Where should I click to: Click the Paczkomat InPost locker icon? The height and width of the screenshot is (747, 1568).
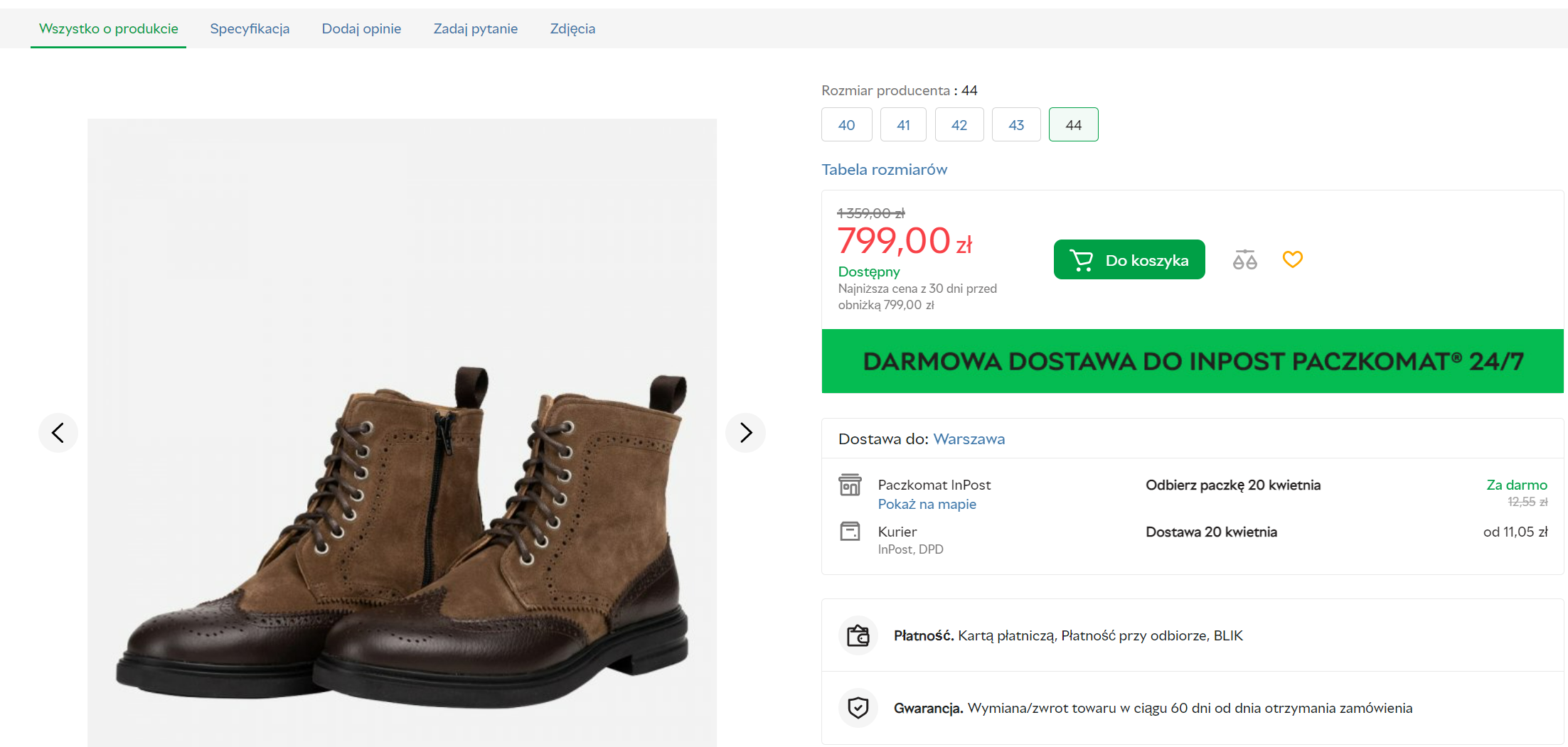(x=850, y=485)
